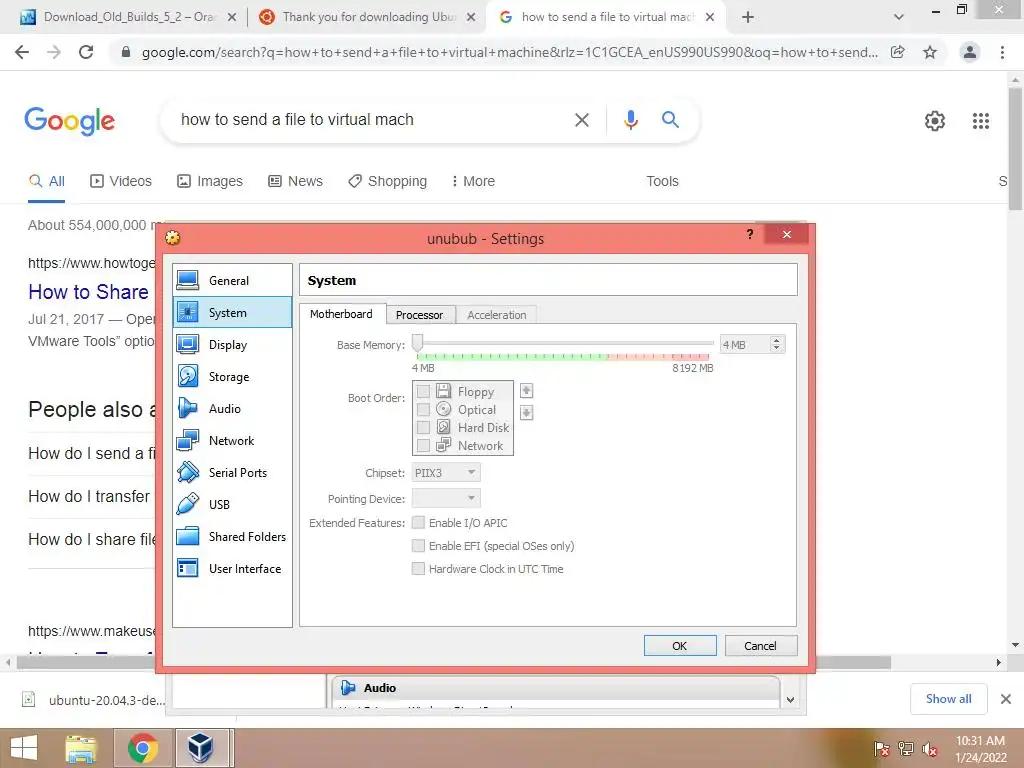Image resolution: width=1024 pixels, height=768 pixels.
Task: Select General icon in Settings sidebar
Action: pyautogui.click(x=187, y=280)
